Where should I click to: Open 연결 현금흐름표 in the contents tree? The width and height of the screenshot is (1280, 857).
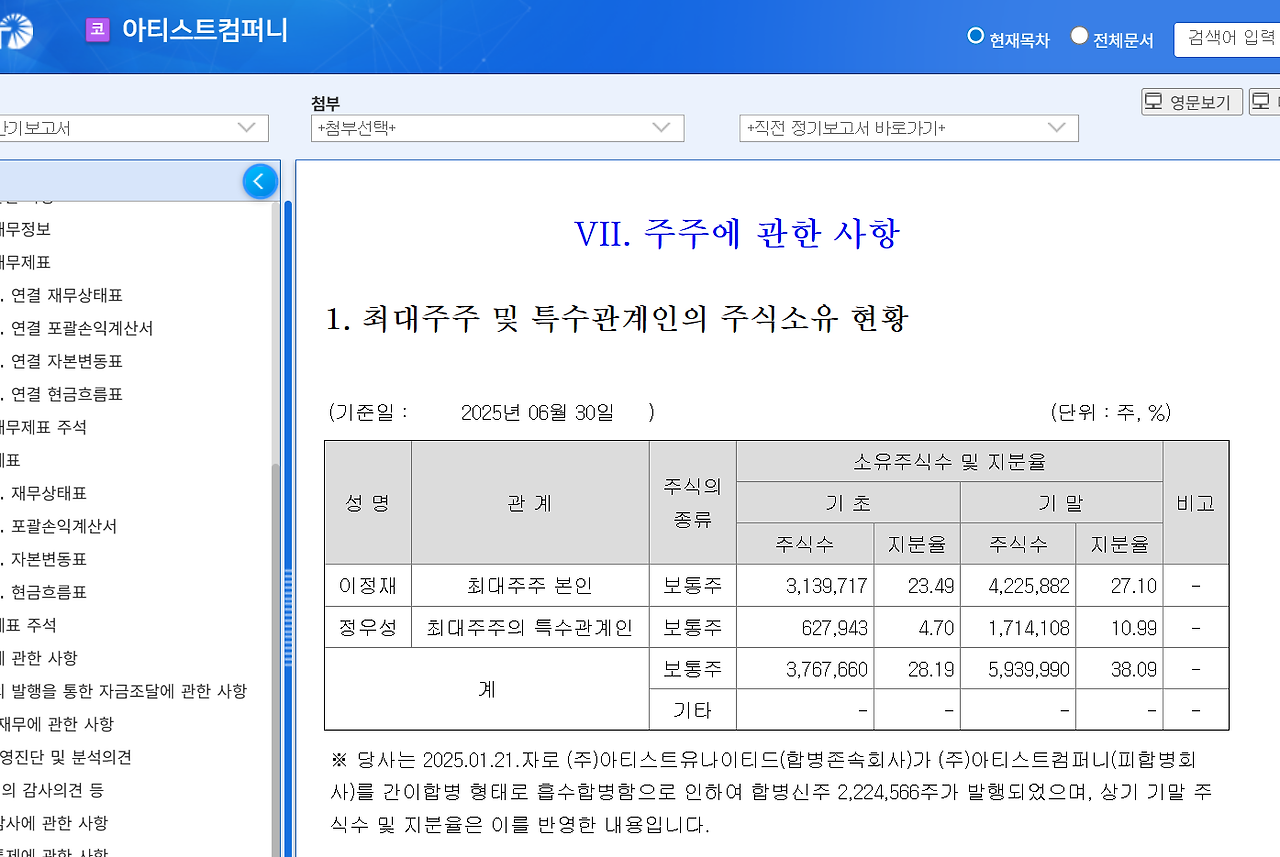click(x=62, y=394)
